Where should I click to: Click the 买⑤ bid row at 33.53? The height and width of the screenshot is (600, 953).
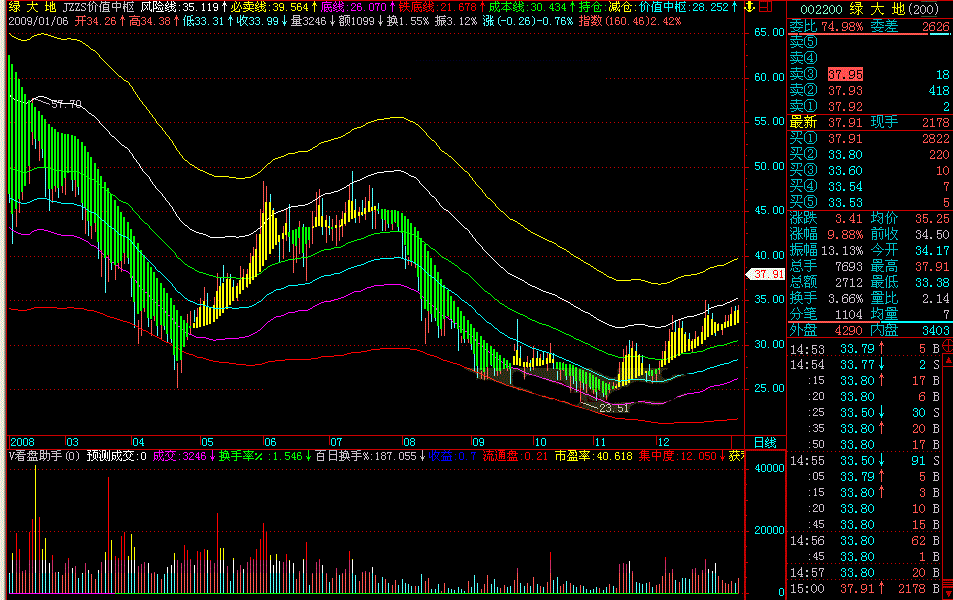(869, 202)
